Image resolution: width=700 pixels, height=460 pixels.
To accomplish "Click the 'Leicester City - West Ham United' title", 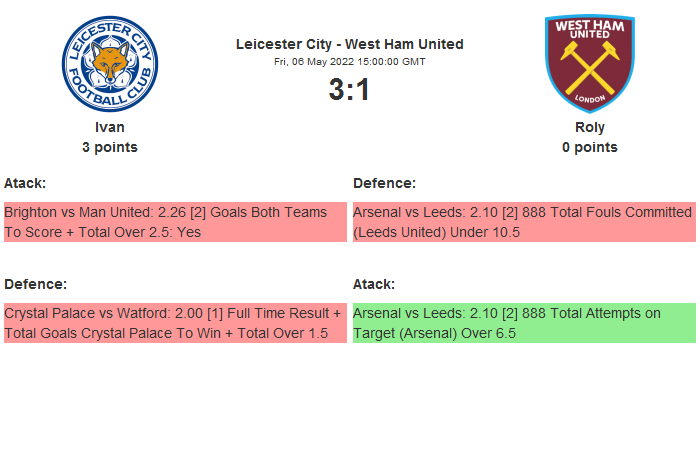I will (349, 44).
